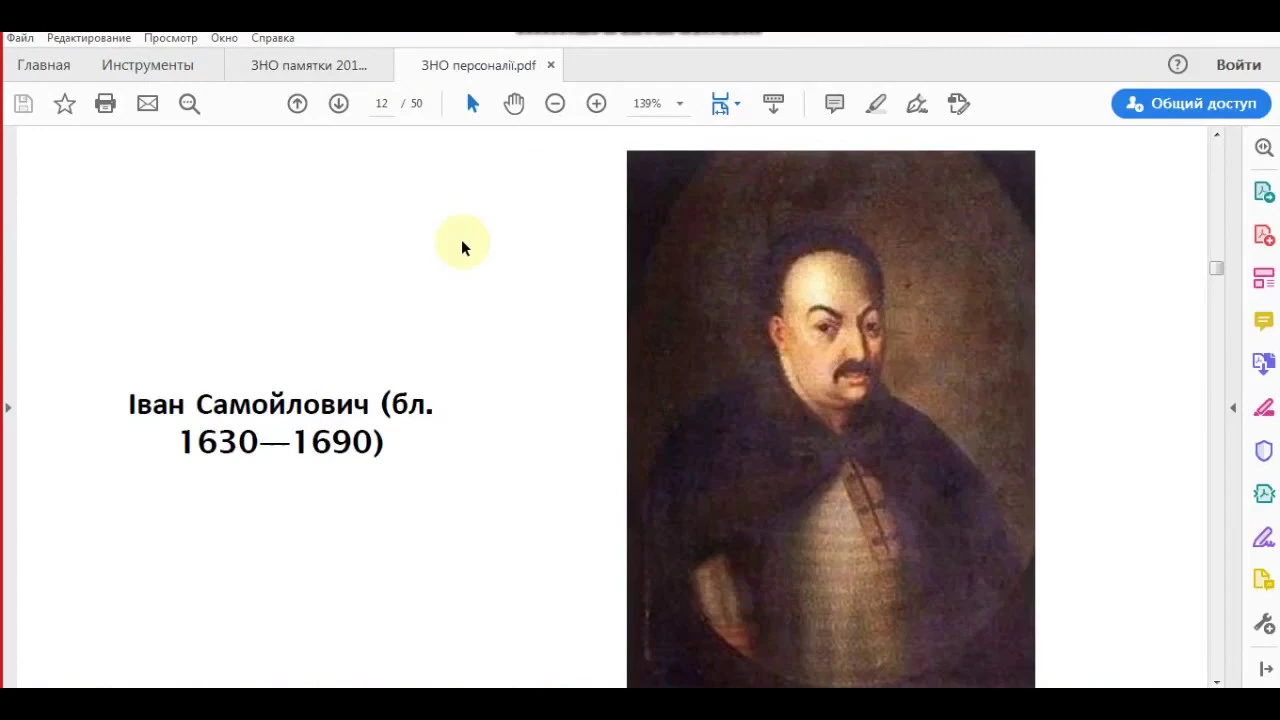This screenshot has width=1280, height=720.
Task: Go to next page arrow
Action: tap(338, 103)
